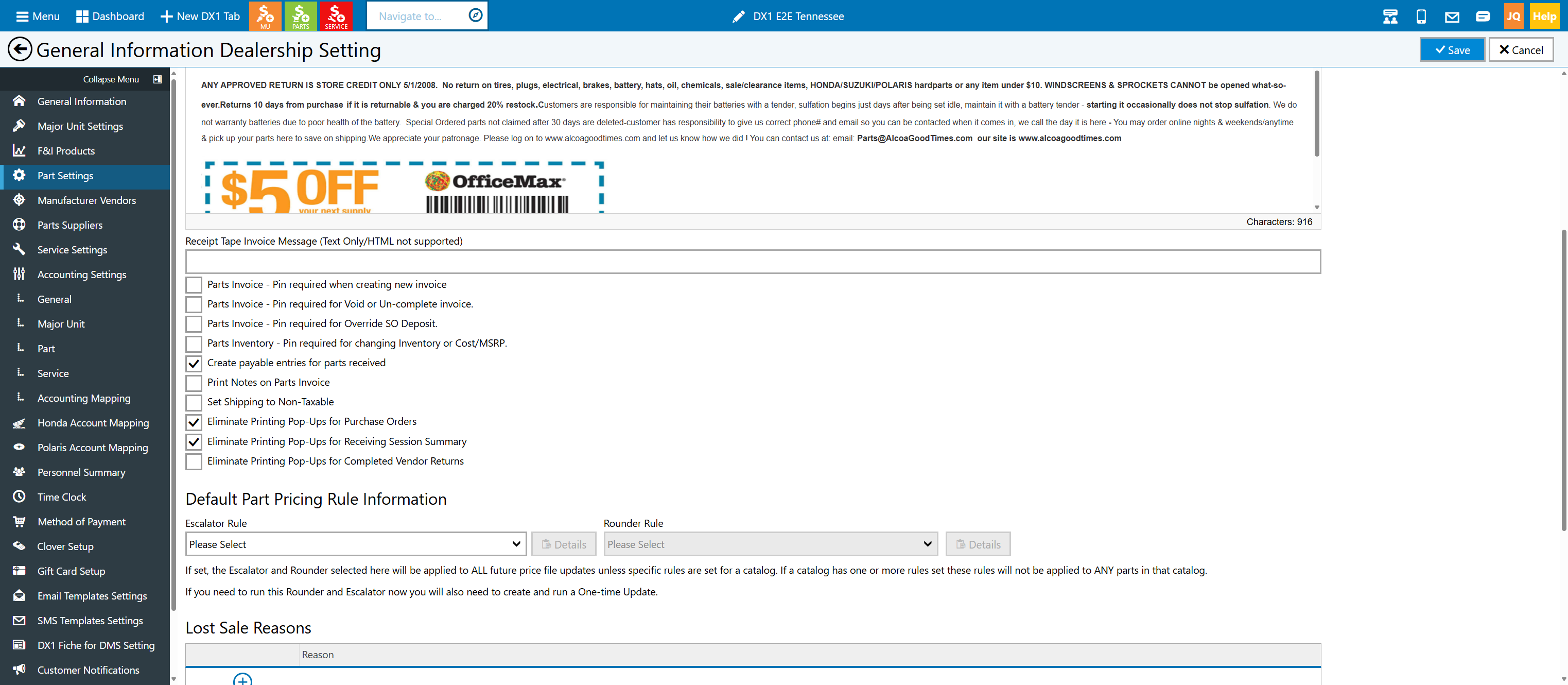Select Accounting Mapping sub-item
Viewport: 1568px width, 685px height.
point(84,398)
